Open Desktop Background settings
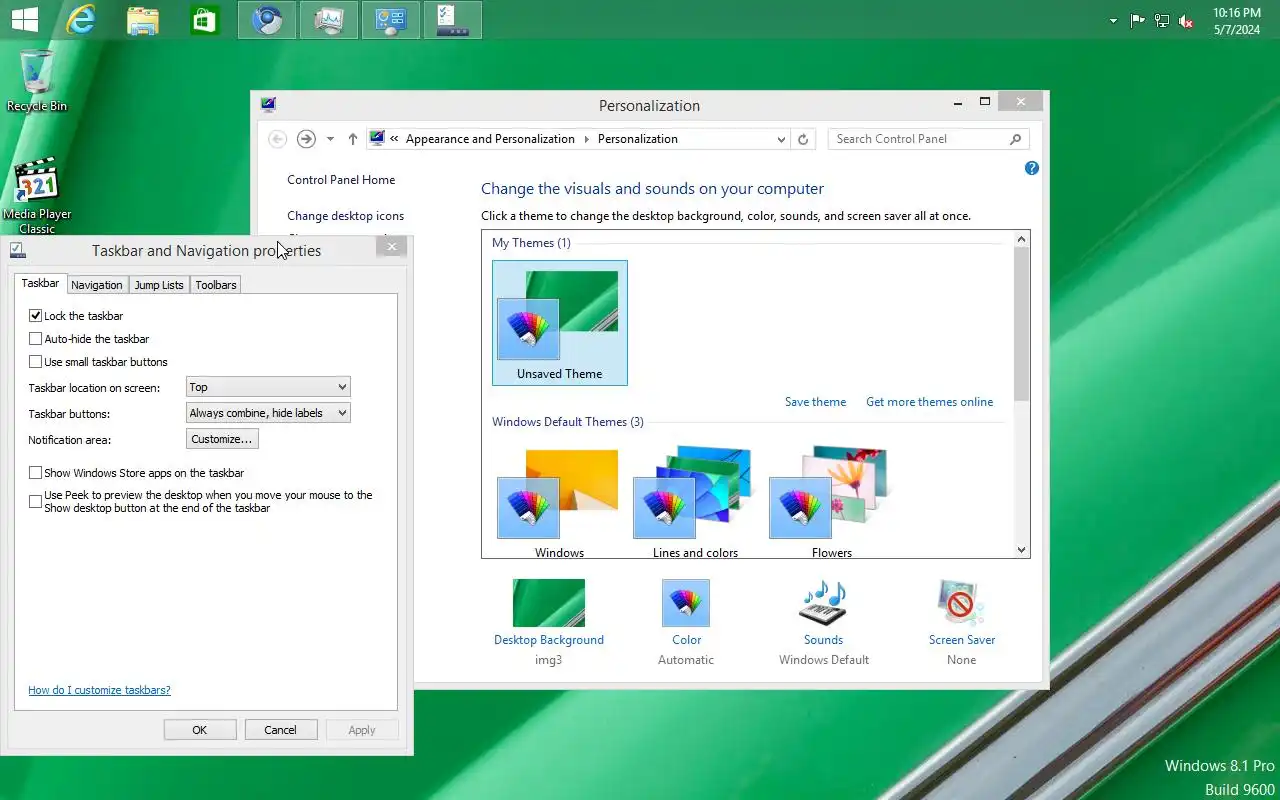The image size is (1280, 800). [549, 622]
